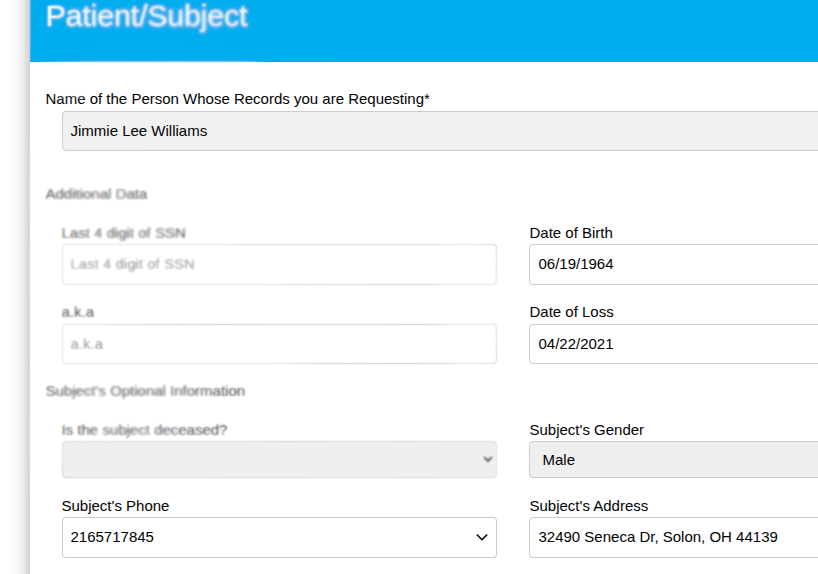Click into the a.k.a text box
The width and height of the screenshot is (818, 574).
tap(279, 344)
